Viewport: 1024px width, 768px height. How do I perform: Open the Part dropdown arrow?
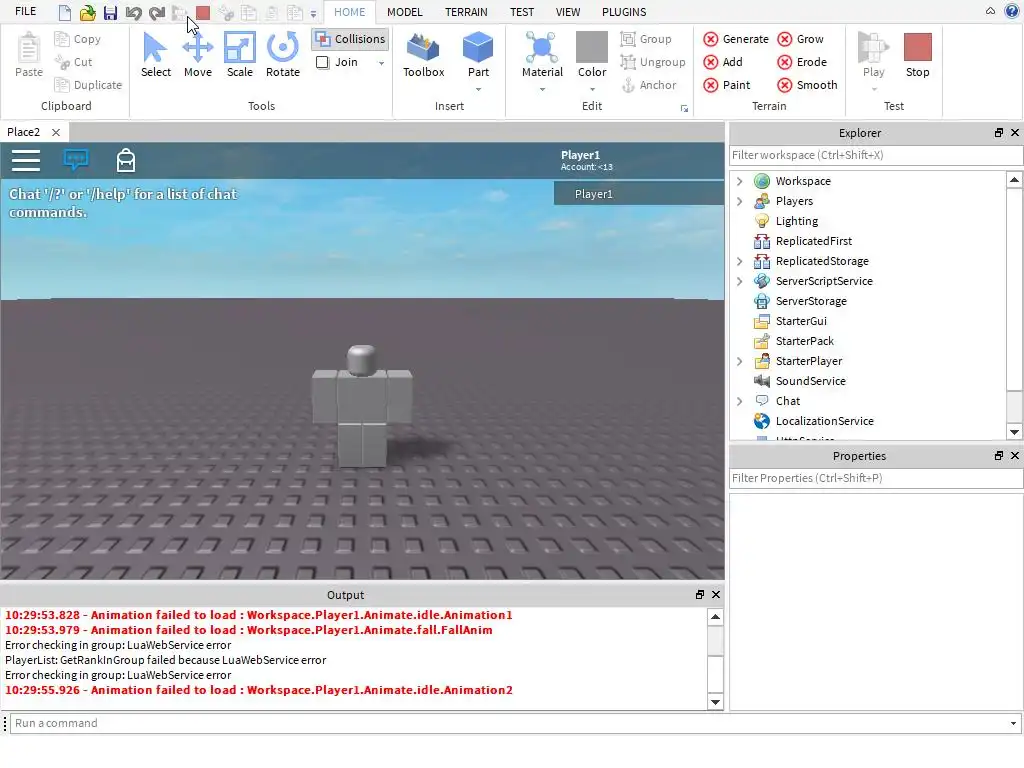(478, 89)
